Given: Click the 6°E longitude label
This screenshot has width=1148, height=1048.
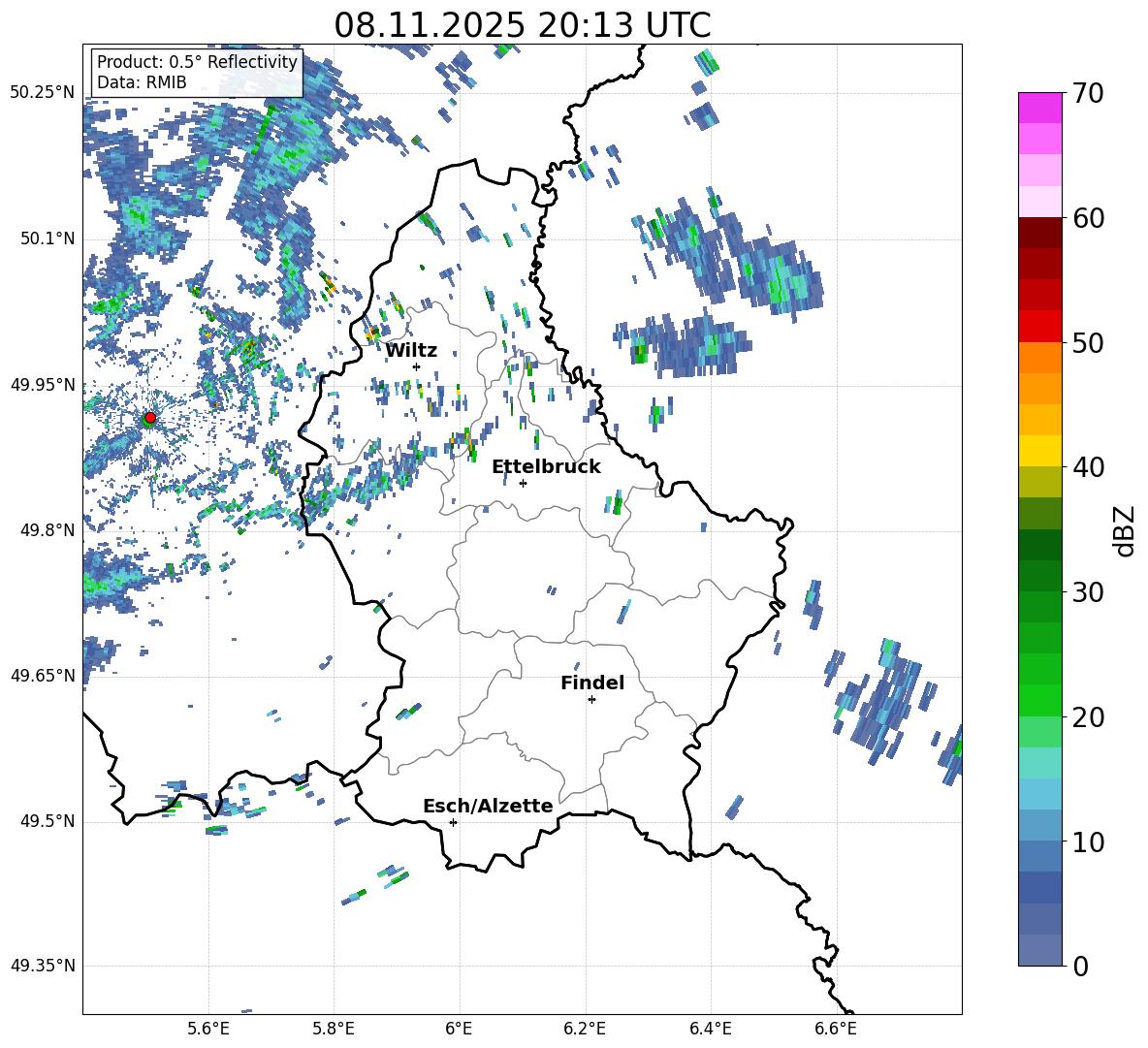Looking at the screenshot, I should (x=459, y=1029).
